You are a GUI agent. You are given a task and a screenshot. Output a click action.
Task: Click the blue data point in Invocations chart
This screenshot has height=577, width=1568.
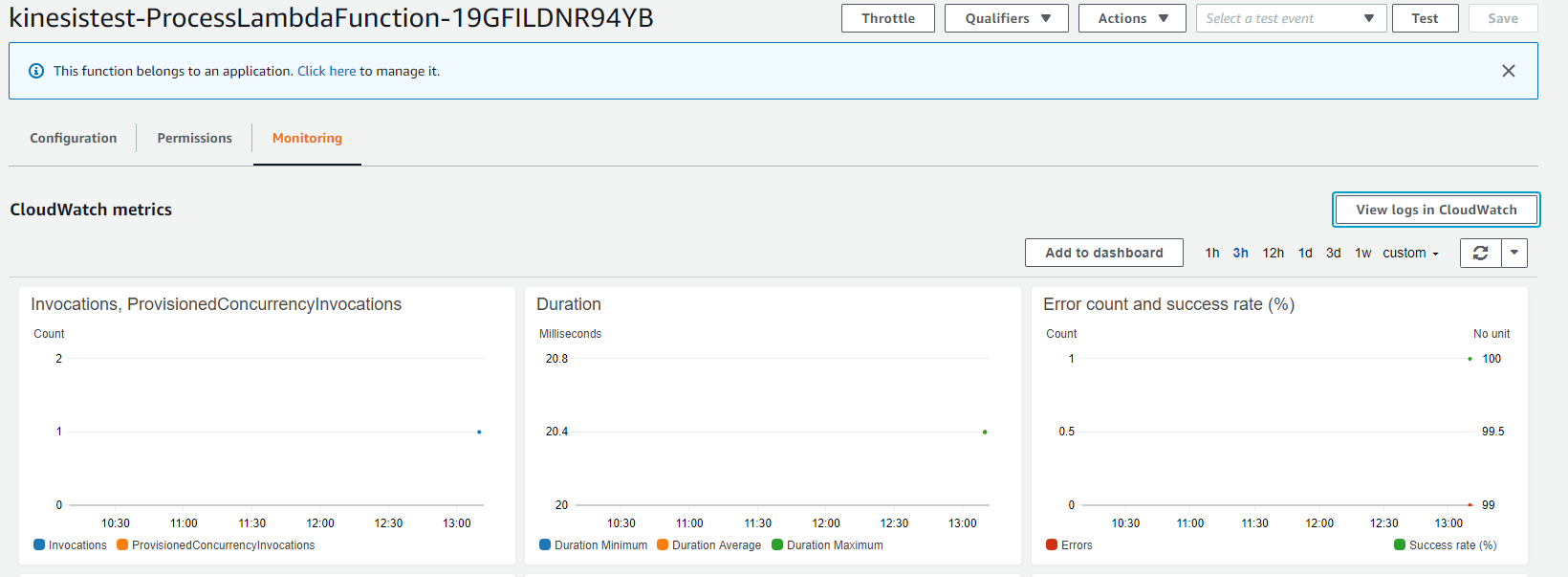pyautogui.click(x=479, y=432)
